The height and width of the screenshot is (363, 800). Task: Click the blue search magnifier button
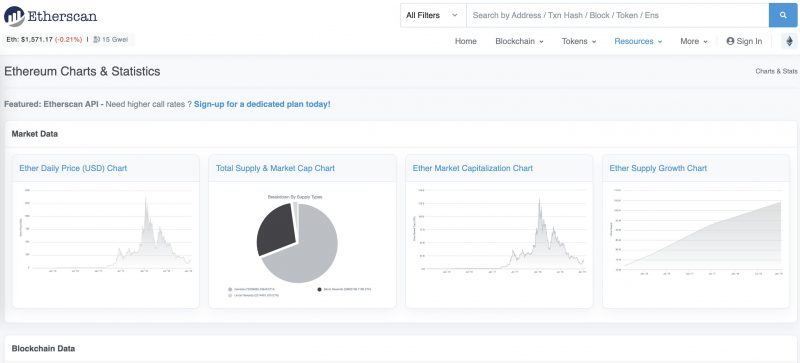[783, 15]
